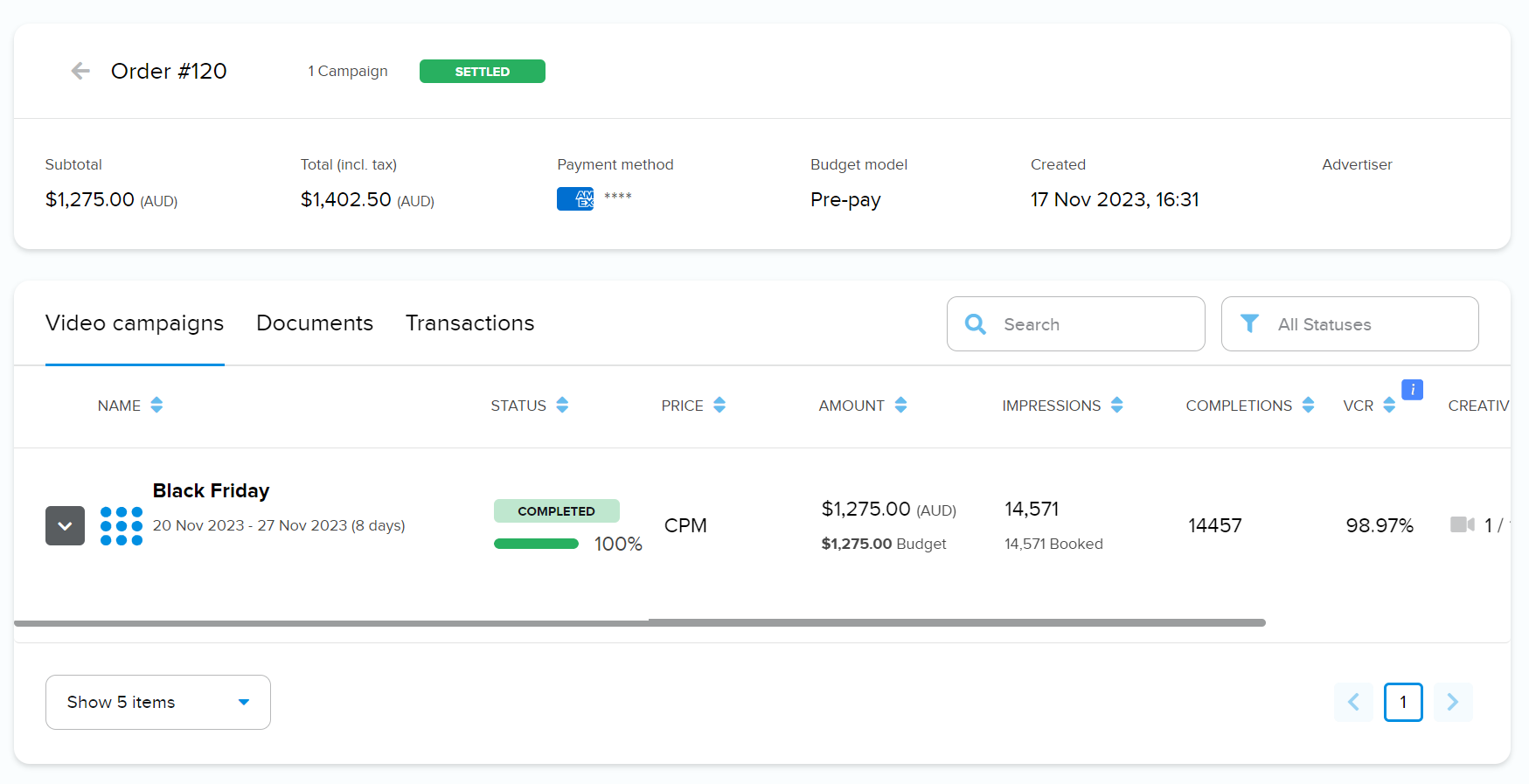Click the 14,571 impressions value
This screenshot has width=1529, height=784.
(1032, 509)
